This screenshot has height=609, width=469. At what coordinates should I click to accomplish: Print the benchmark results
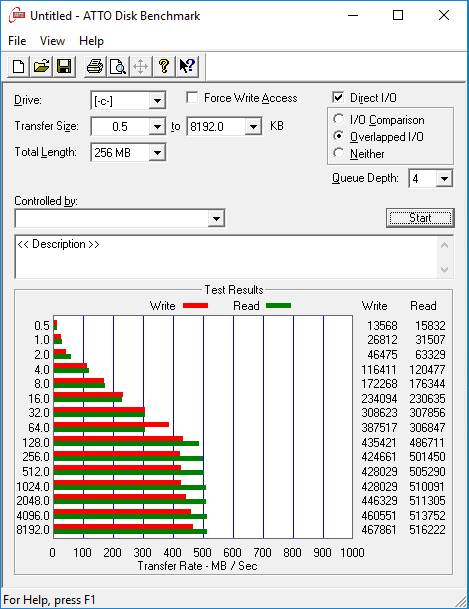[x=95, y=66]
